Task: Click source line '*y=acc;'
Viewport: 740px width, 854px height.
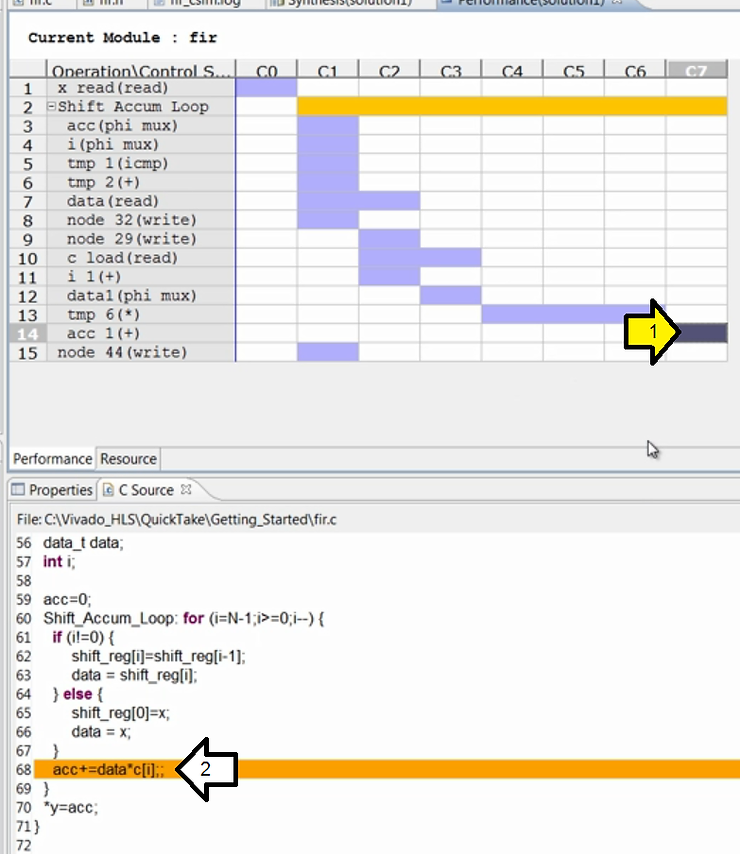Action: coord(71,807)
